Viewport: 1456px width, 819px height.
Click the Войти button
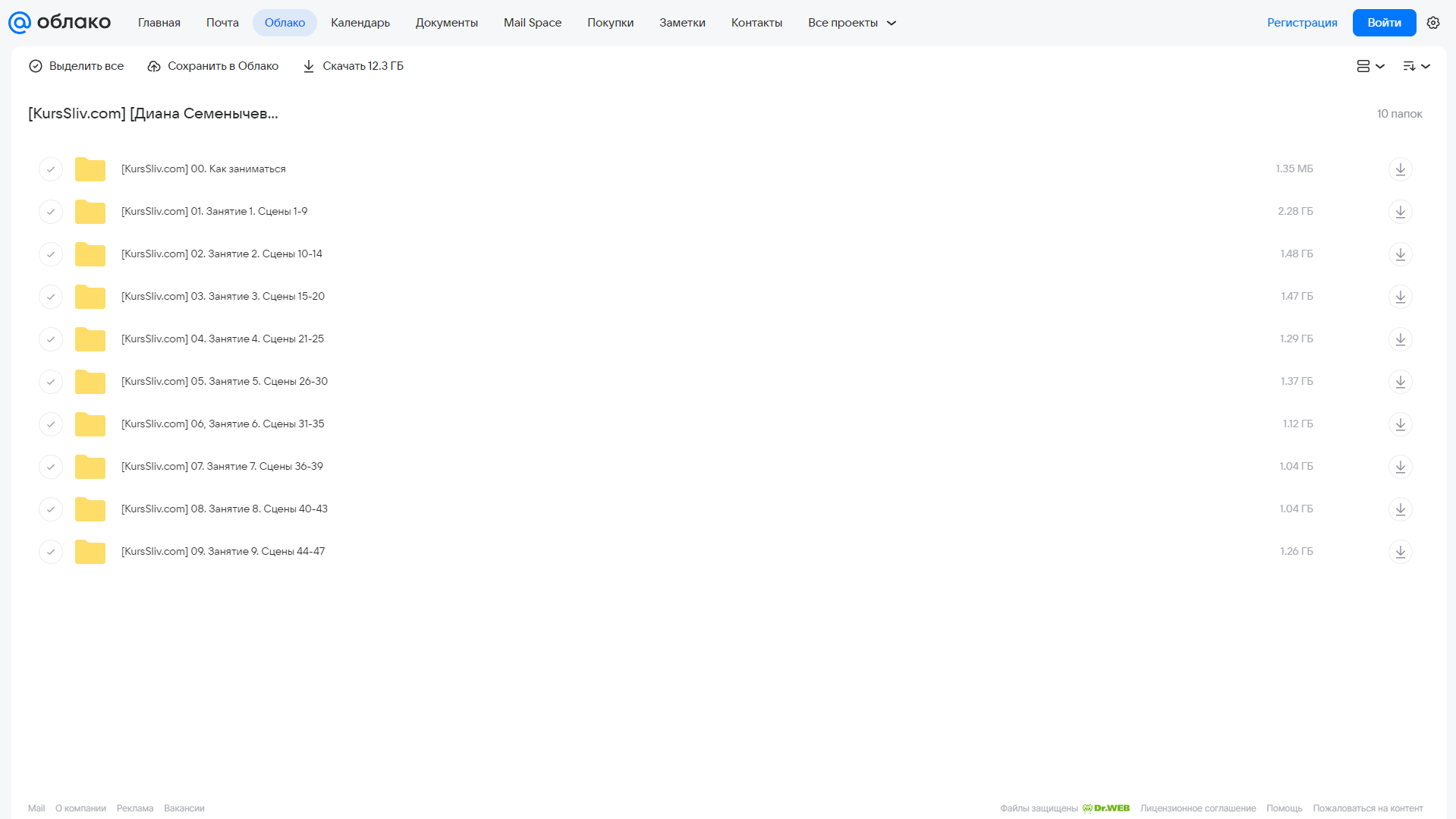(1384, 23)
